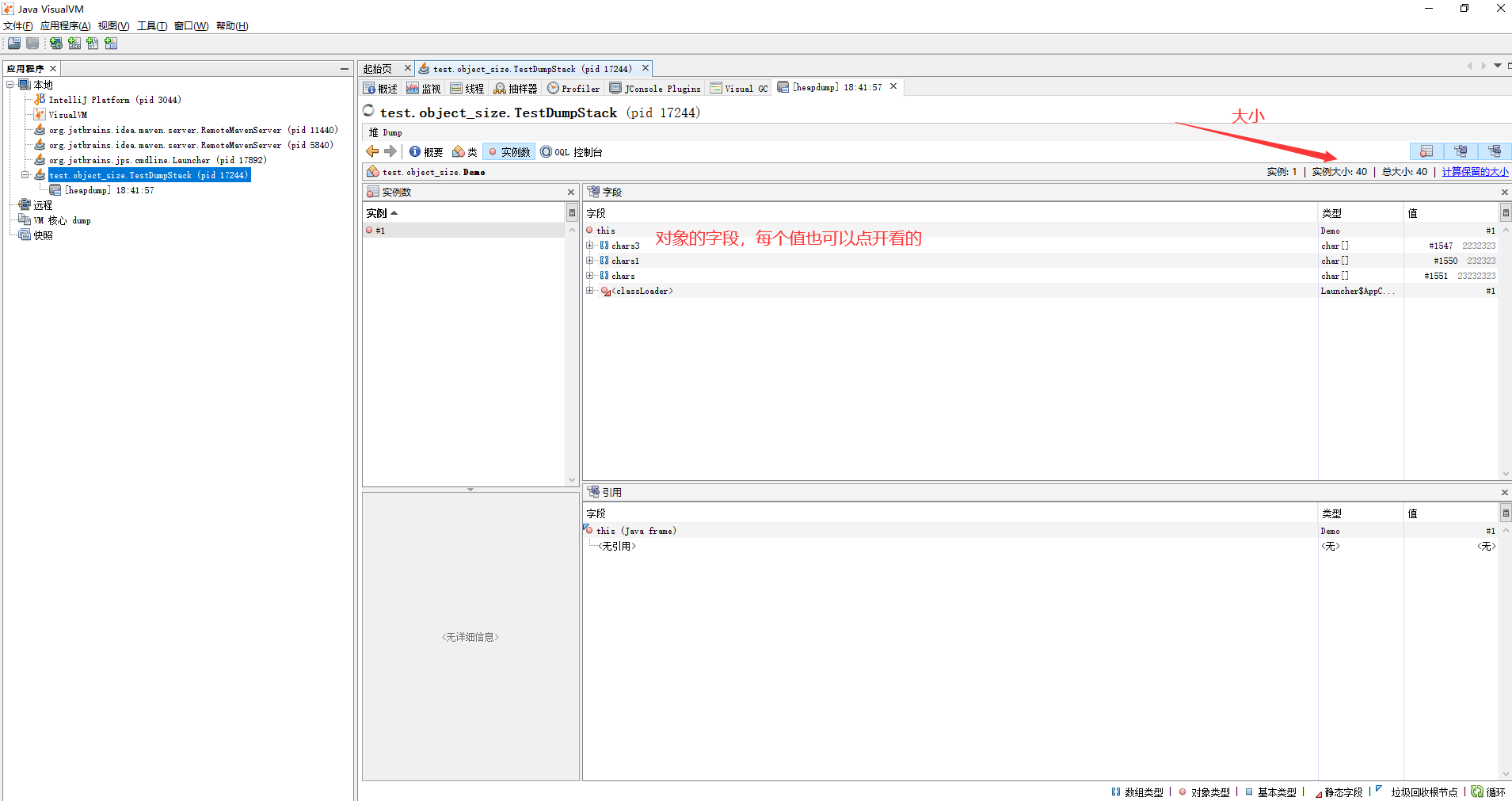
Task: Sort instances by the 实例 column header
Action: coord(464,213)
